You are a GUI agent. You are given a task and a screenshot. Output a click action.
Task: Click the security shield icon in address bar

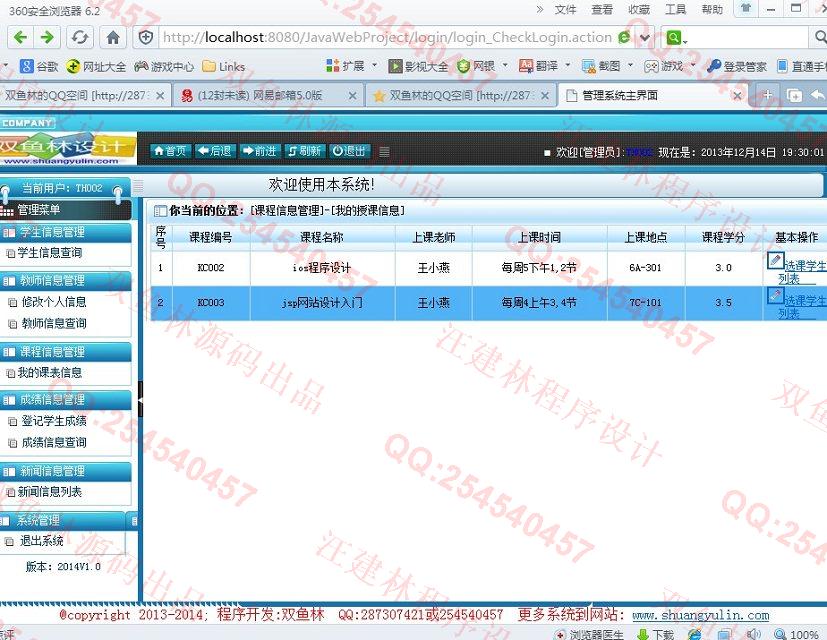click(146, 37)
